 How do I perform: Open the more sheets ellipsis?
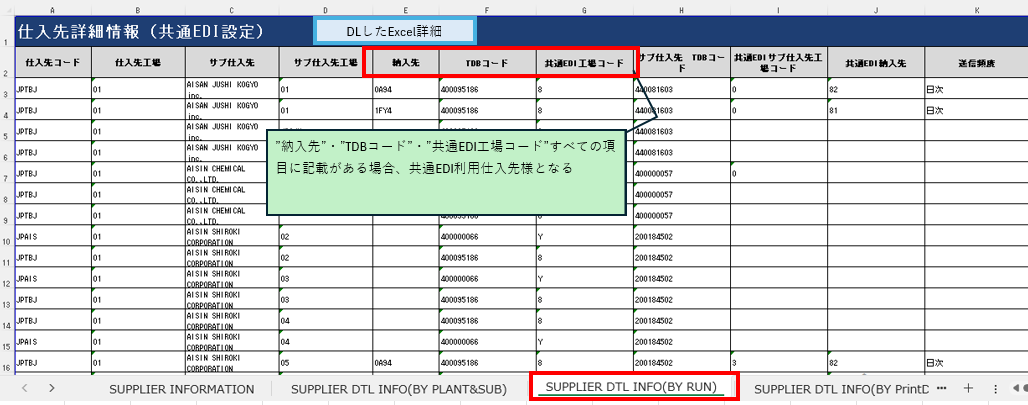(x=943, y=387)
